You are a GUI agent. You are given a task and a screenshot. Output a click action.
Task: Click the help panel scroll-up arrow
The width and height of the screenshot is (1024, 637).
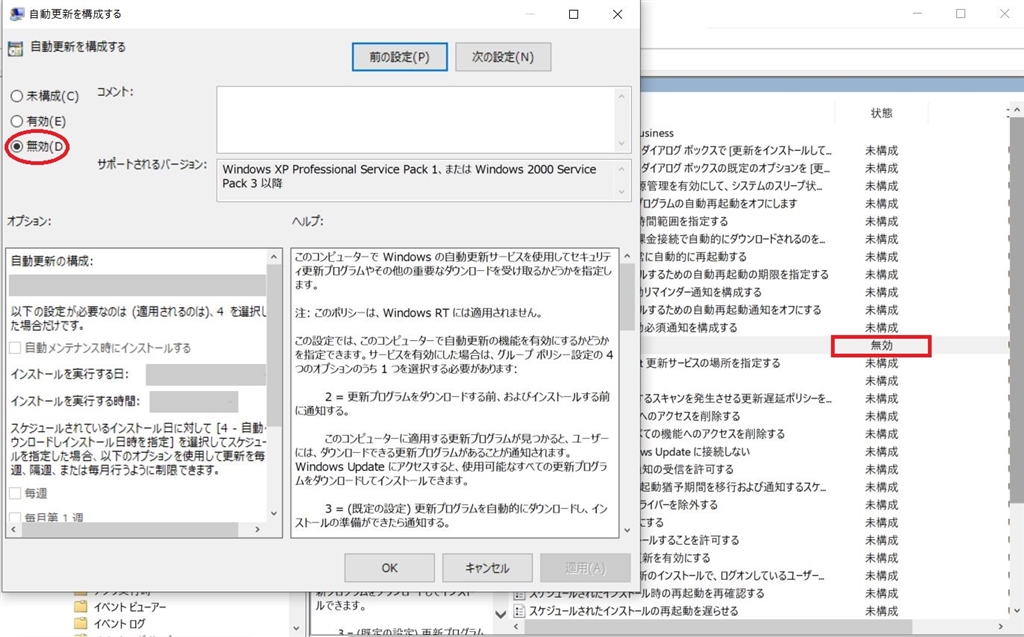627,256
